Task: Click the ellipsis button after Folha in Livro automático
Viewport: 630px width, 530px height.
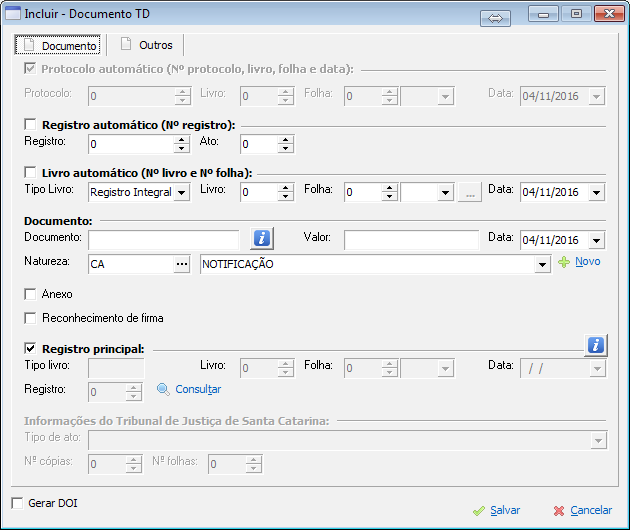Action: (470, 192)
